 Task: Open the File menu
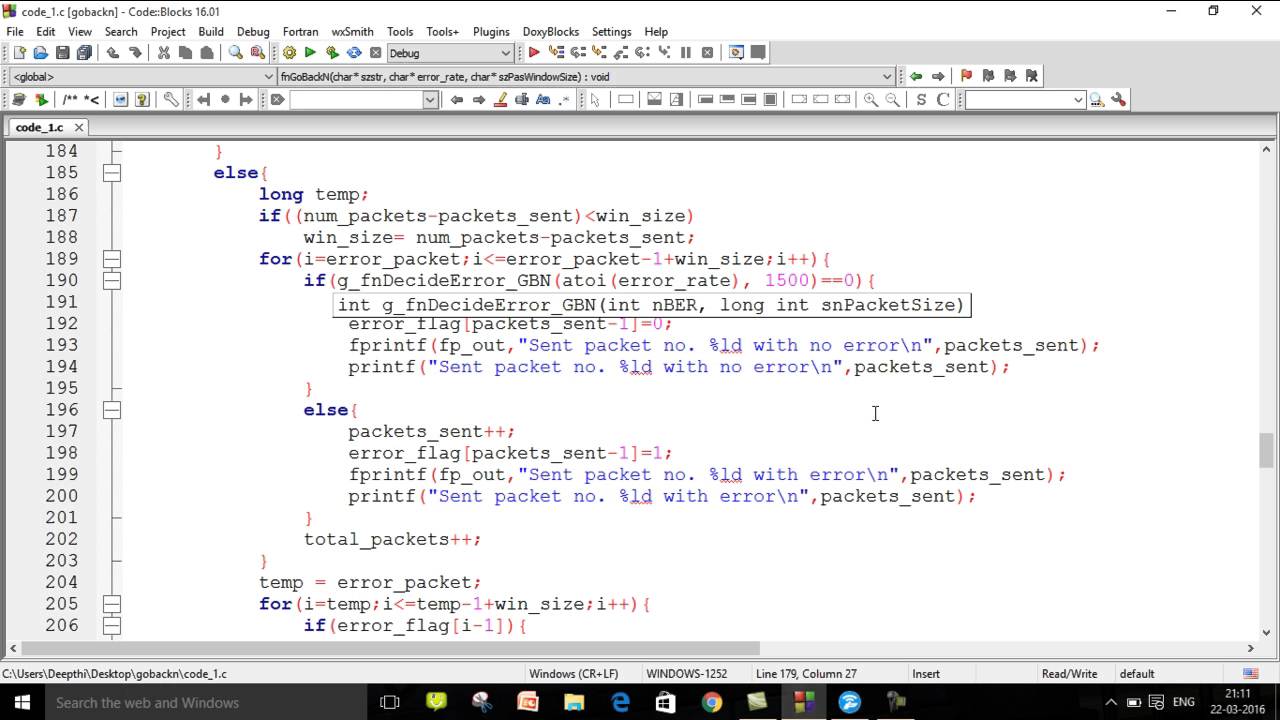15,32
